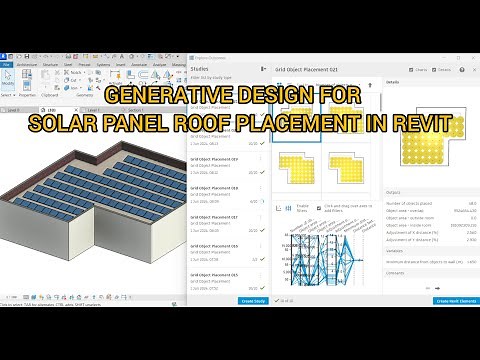Open the Systems ribbon tab
480x360 pixels.
point(103,64)
